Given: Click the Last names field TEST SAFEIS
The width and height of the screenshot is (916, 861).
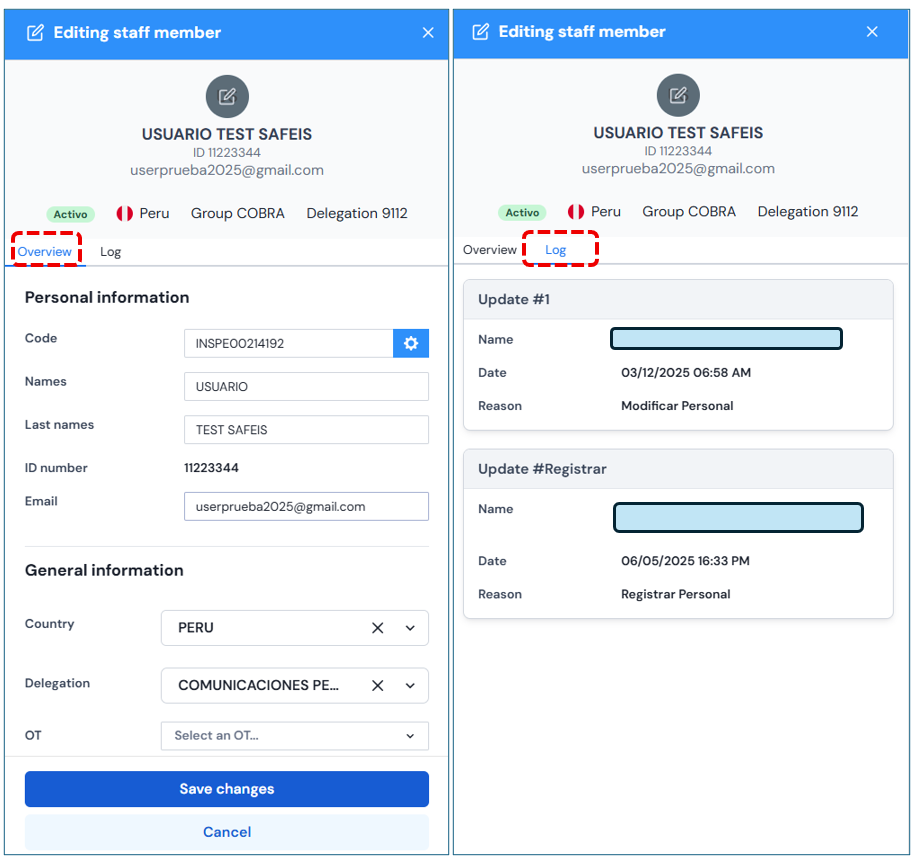Looking at the screenshot, I should pos(306,430).
